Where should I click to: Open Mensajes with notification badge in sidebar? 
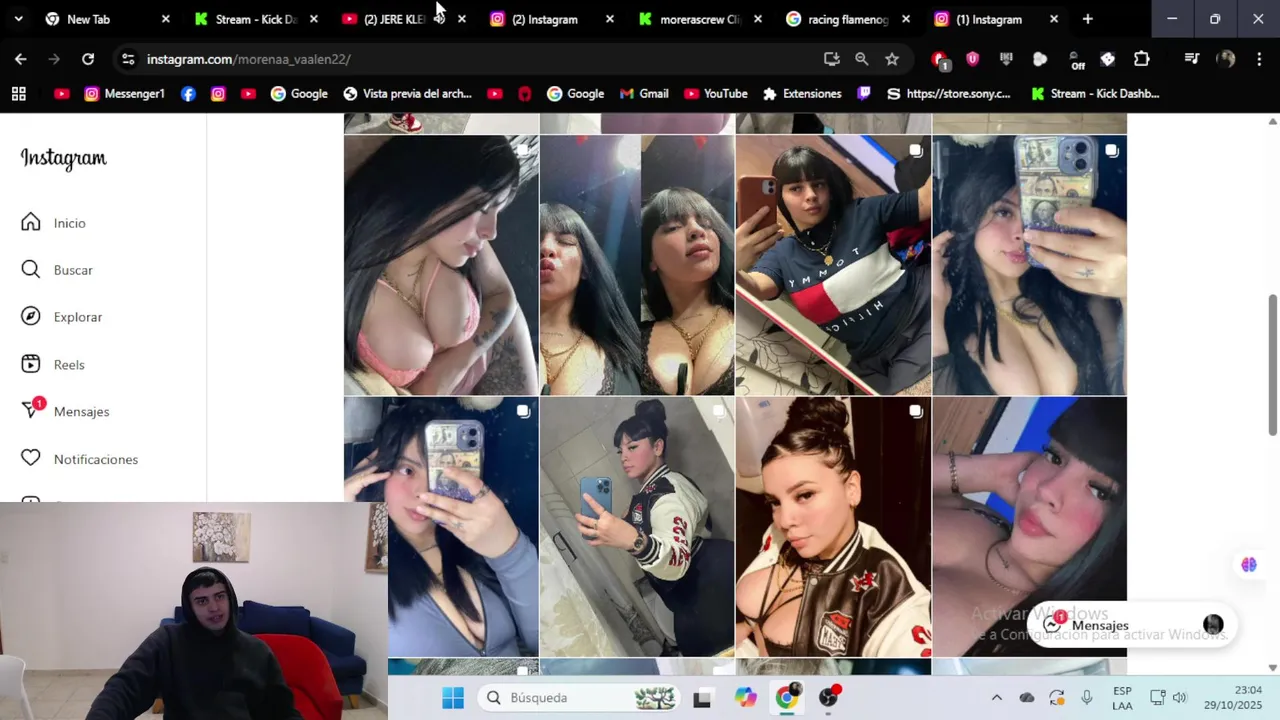[66, 411]
